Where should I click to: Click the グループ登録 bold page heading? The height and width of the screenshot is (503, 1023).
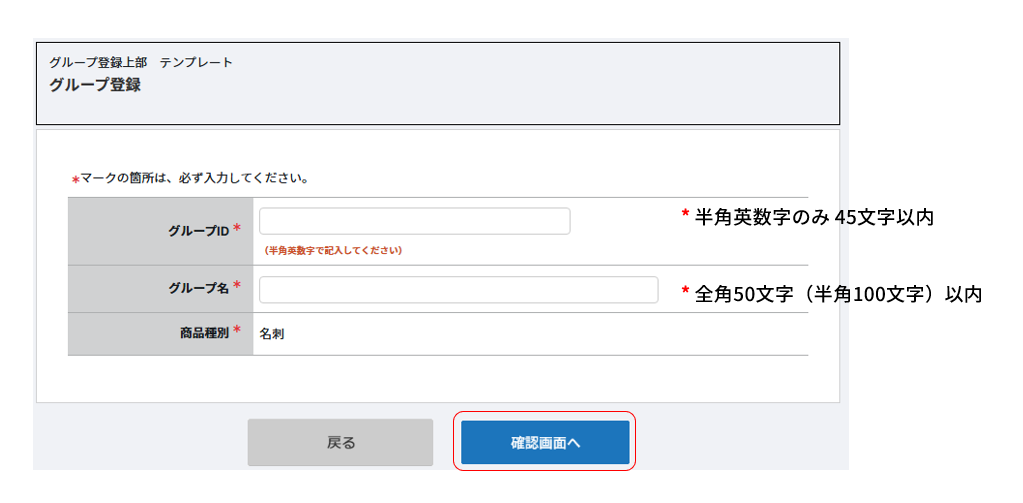tap(95, 85)
